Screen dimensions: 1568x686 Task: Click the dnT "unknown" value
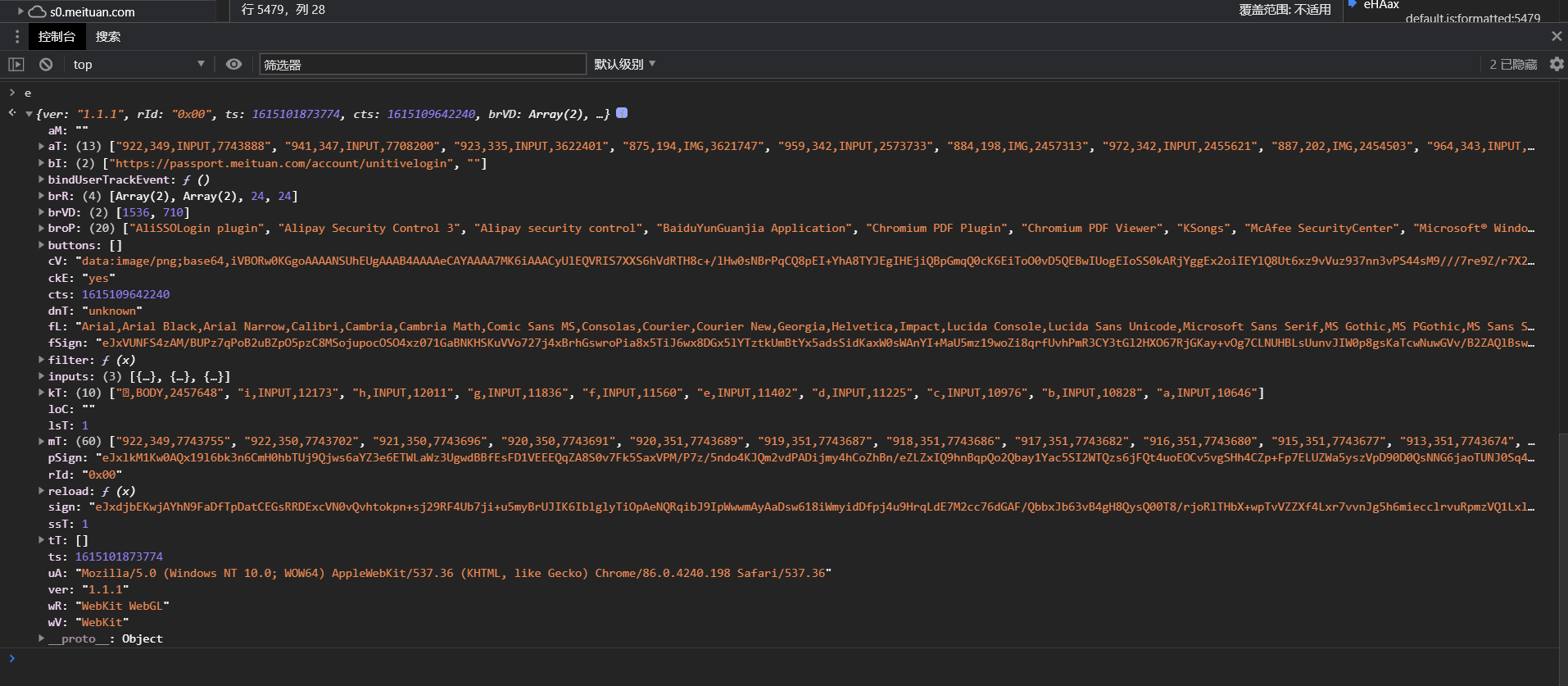coord(112,311)
